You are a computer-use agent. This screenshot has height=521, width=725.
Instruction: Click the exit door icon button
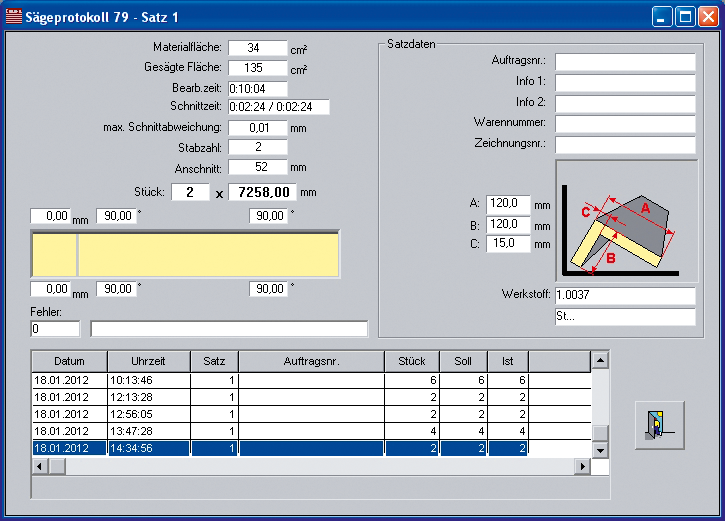coord(659,425)
